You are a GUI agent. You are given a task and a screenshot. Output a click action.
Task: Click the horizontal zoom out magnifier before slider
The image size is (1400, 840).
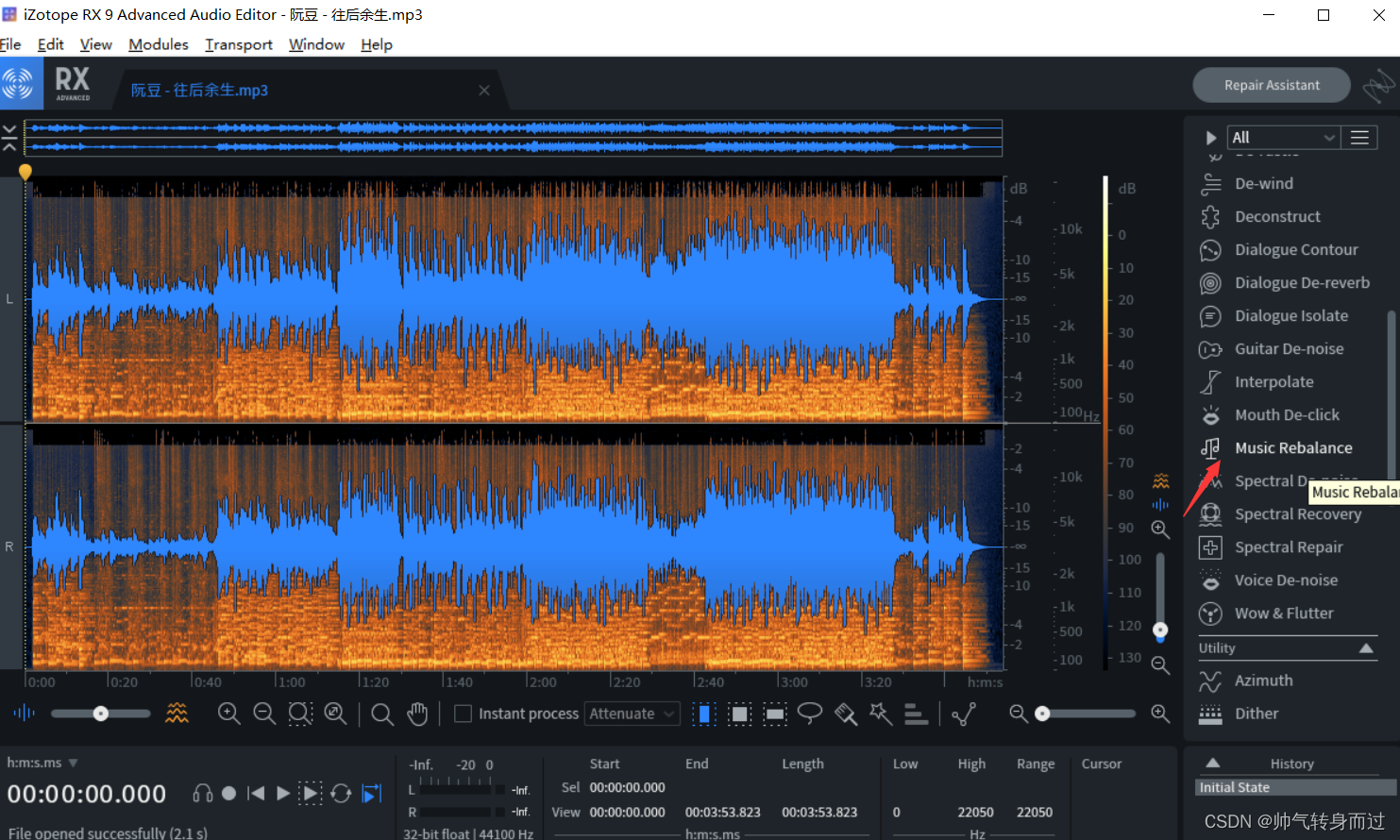click(x=1019, y=714)
